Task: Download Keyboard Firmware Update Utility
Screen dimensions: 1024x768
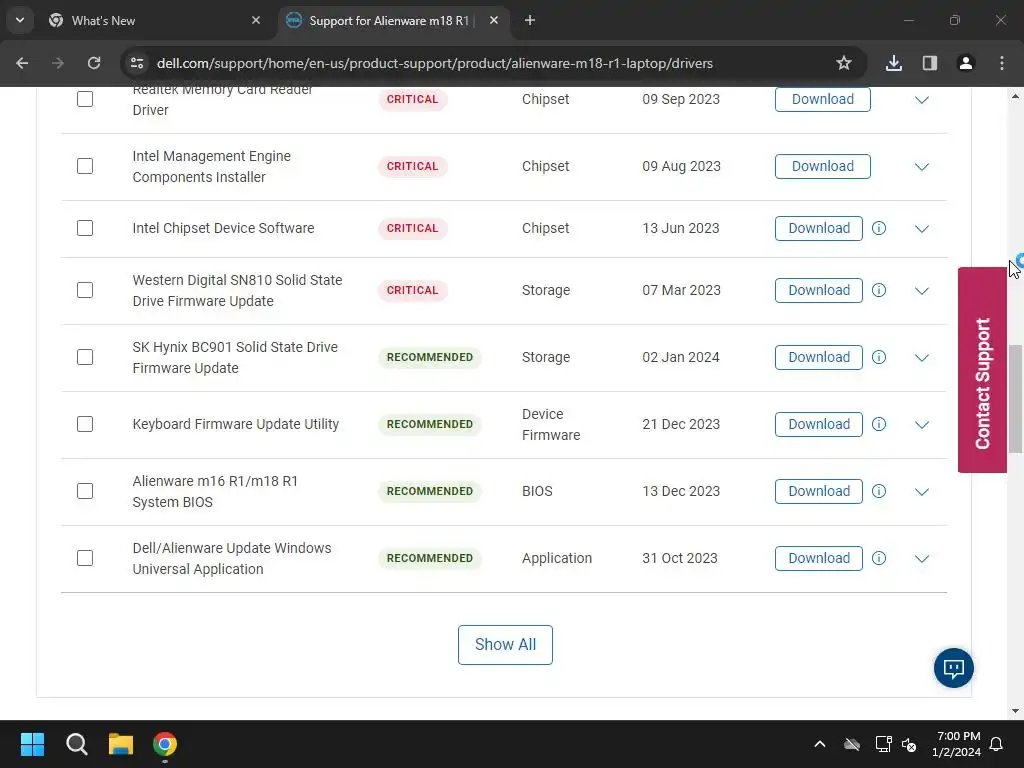Action: click(819, 424)
